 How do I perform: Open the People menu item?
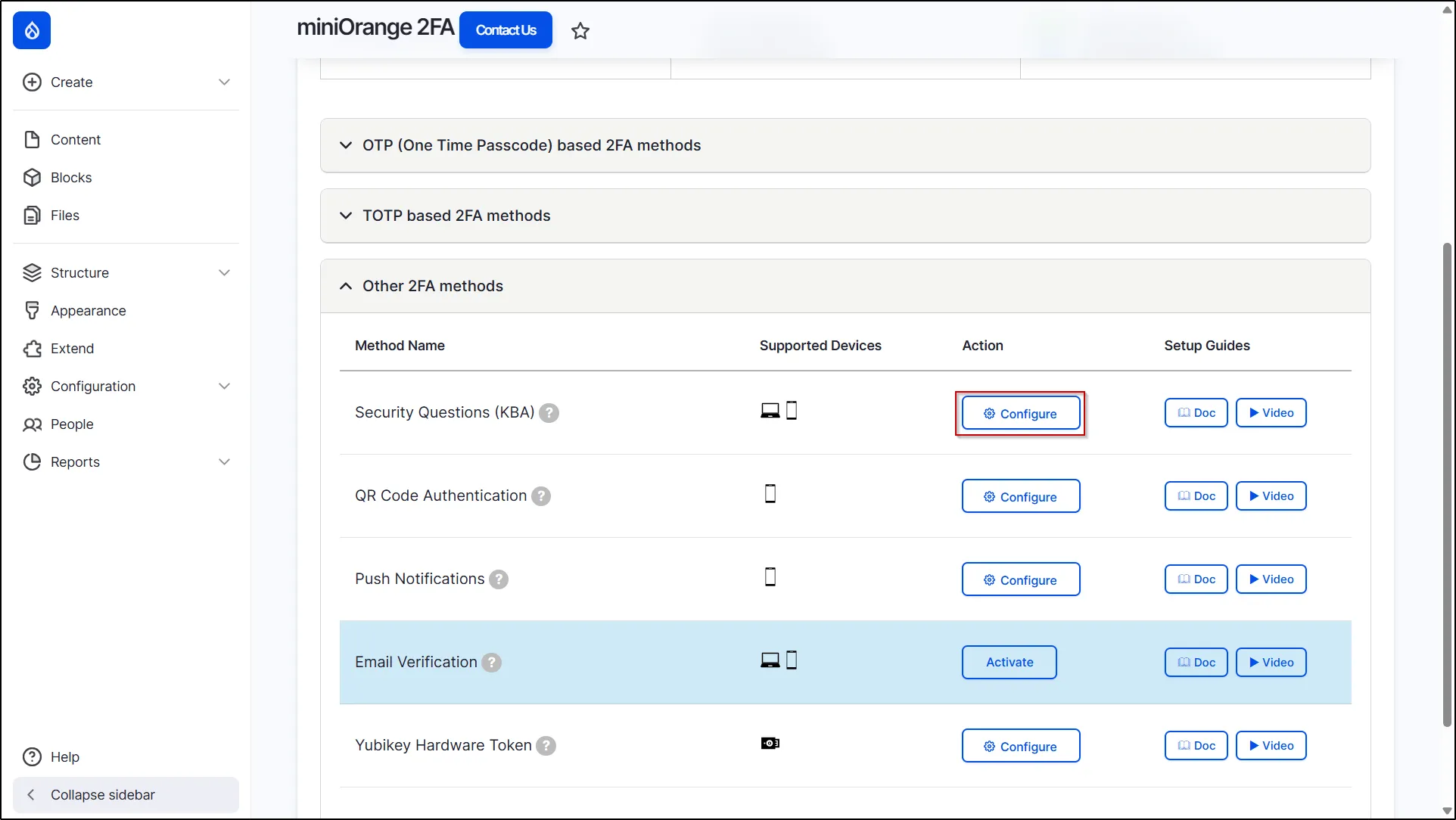tap(72, 424)
